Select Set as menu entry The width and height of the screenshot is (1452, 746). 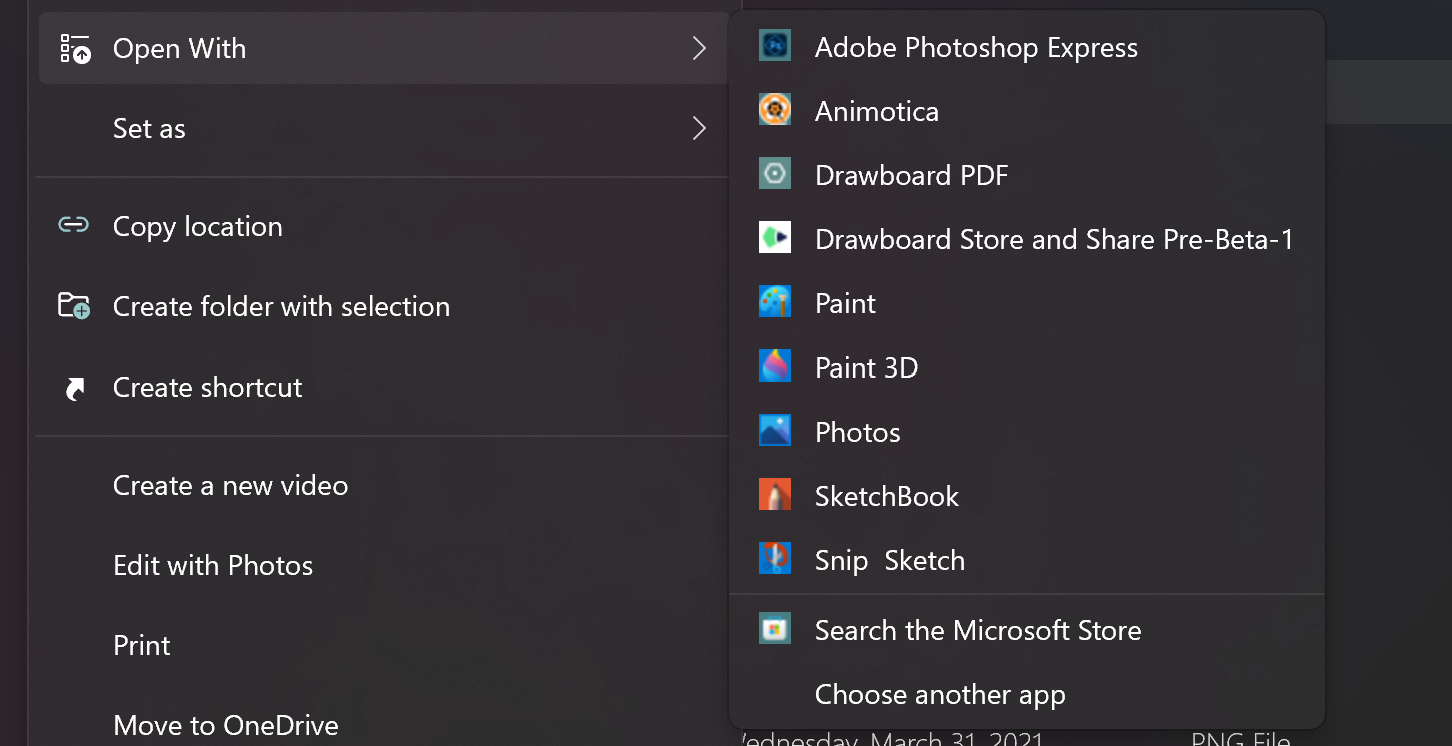click(x=384, y=128)
